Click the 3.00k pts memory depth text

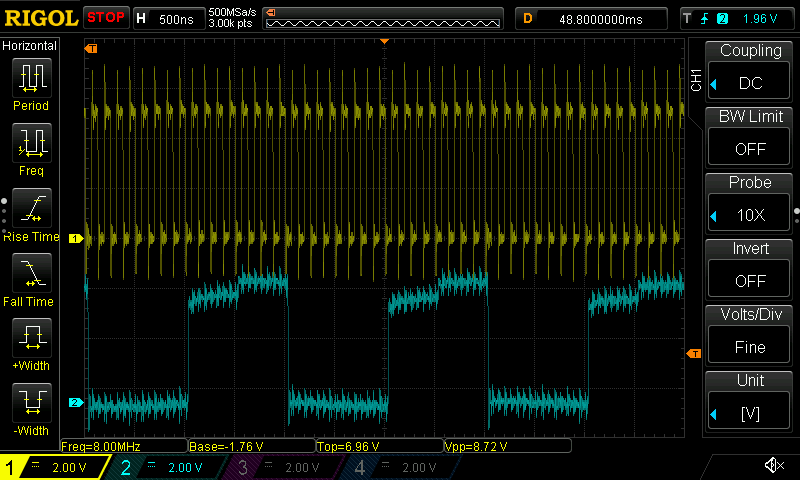[x=230, y=23]
